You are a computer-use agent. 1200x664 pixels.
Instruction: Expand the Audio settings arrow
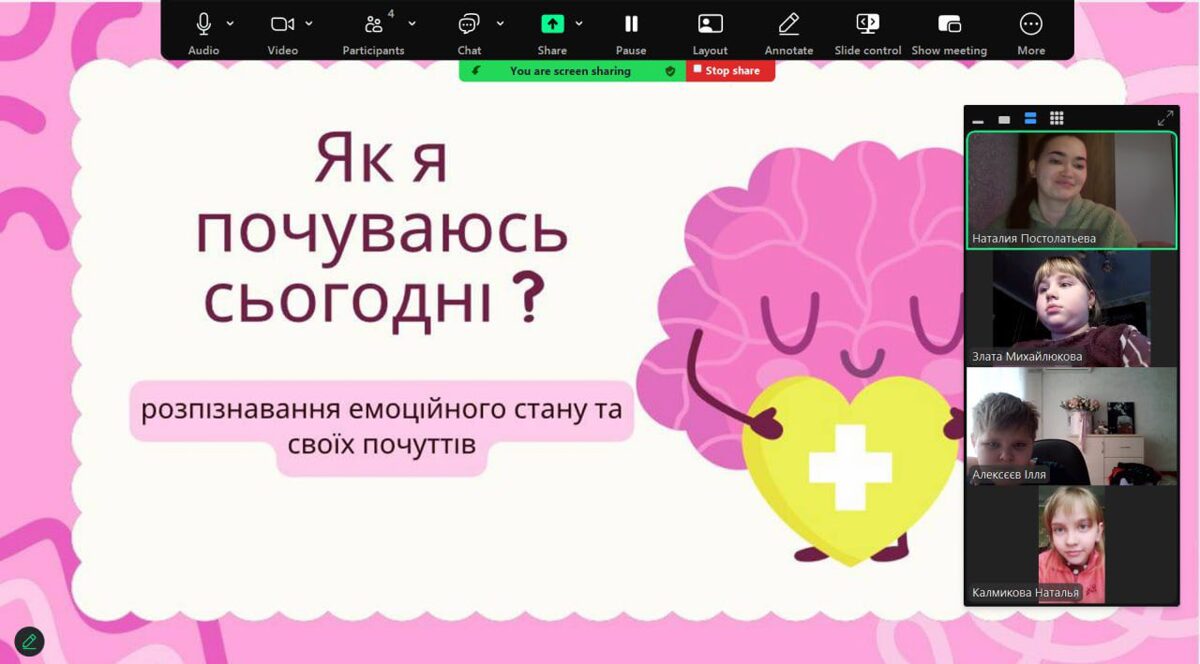click(231, 23)
